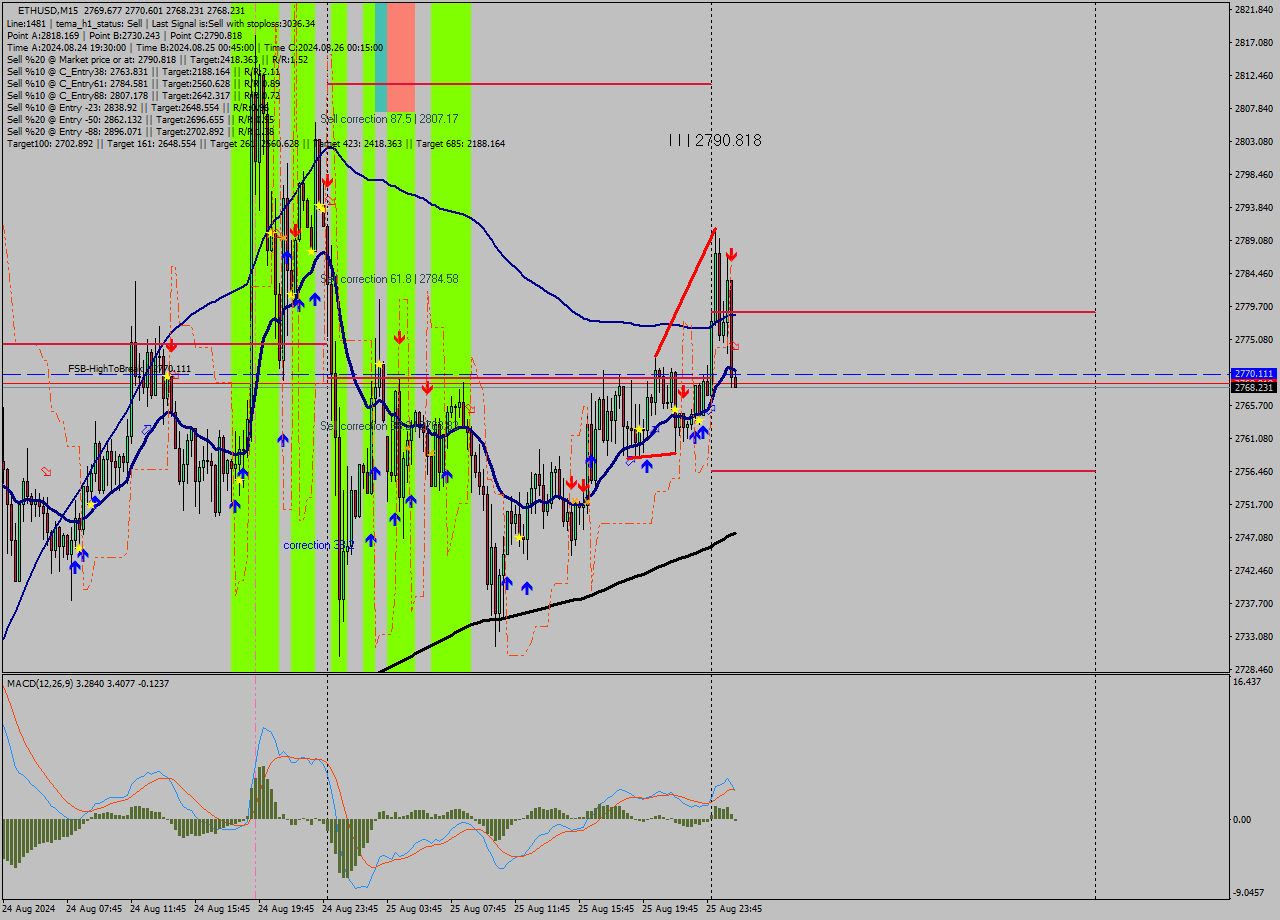The image size is (1280, 920).
Task: Click the '24 Aug 11:45' time axis label
Action: 158,909
